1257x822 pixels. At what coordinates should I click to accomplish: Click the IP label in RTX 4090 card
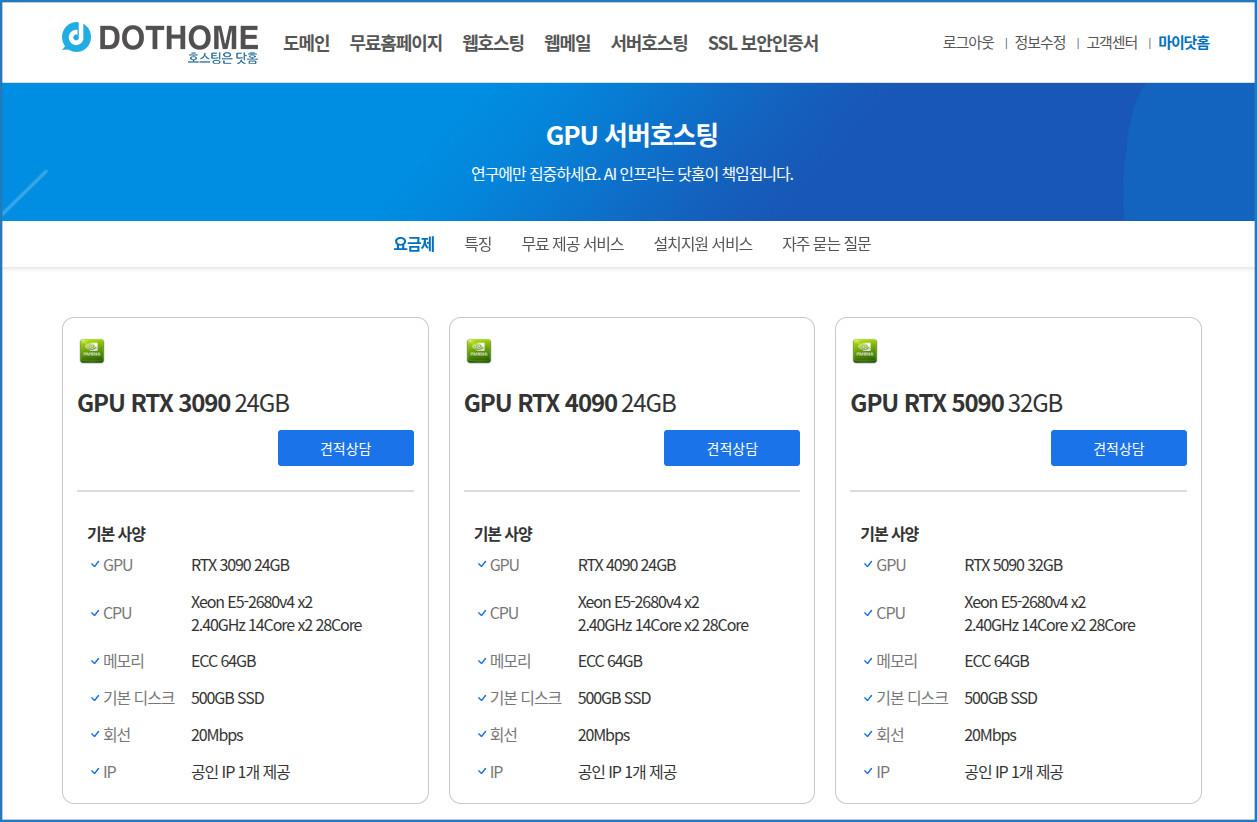(496, 772)
